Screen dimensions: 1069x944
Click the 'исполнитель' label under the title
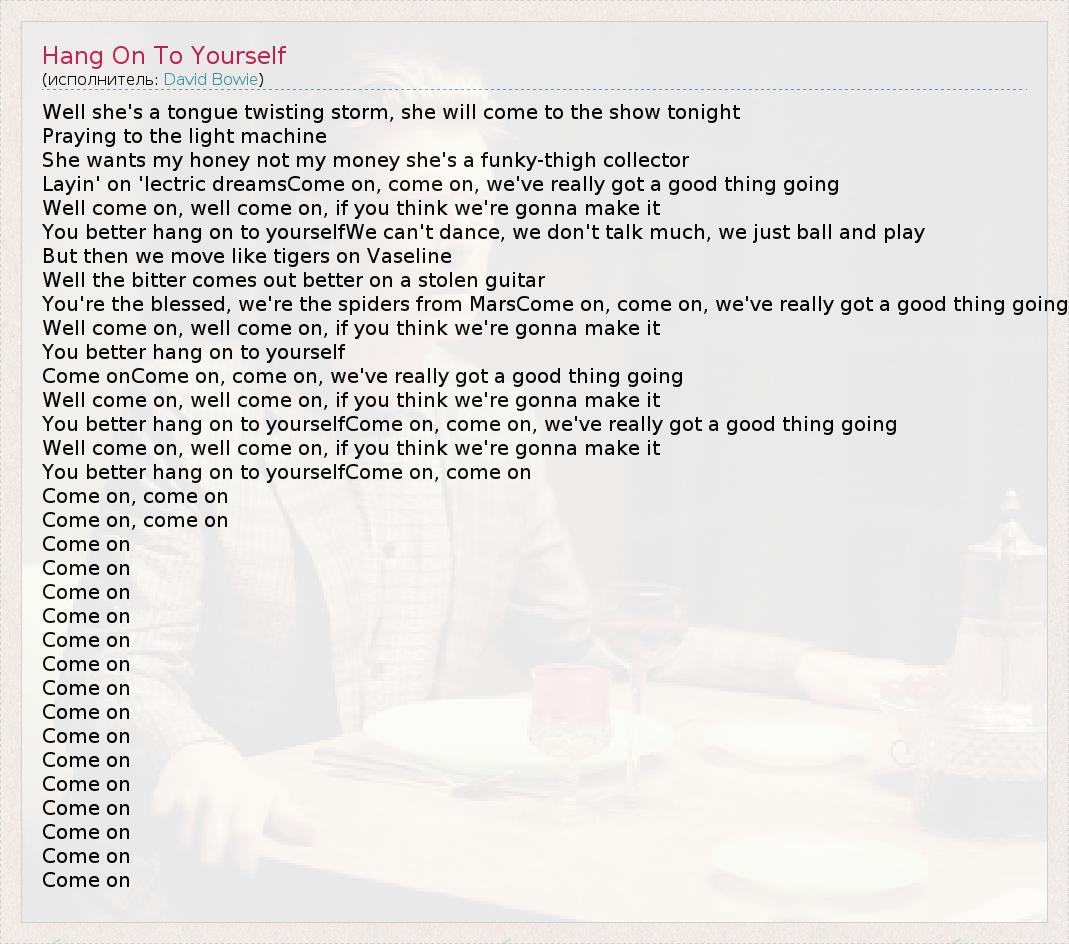coord(100,80)
